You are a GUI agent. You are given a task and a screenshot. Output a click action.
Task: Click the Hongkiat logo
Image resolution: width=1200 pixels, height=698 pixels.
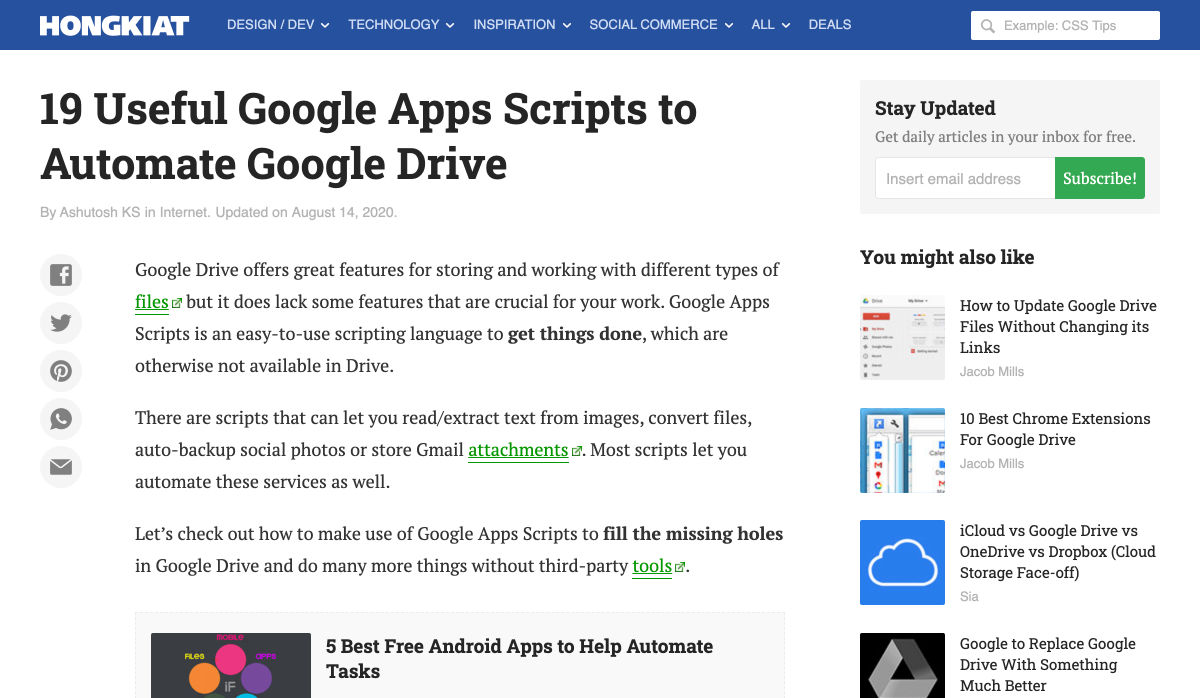coord(114,25)
